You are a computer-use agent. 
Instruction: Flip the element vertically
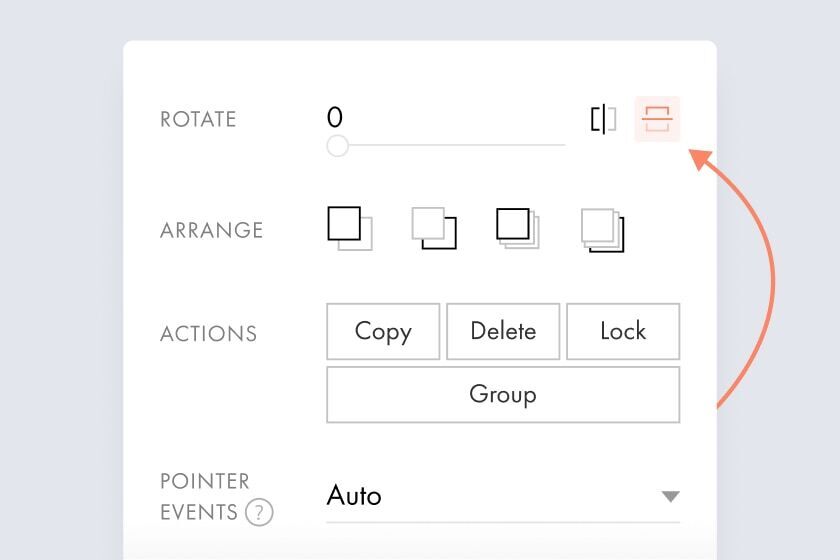[x=657, y=119]
